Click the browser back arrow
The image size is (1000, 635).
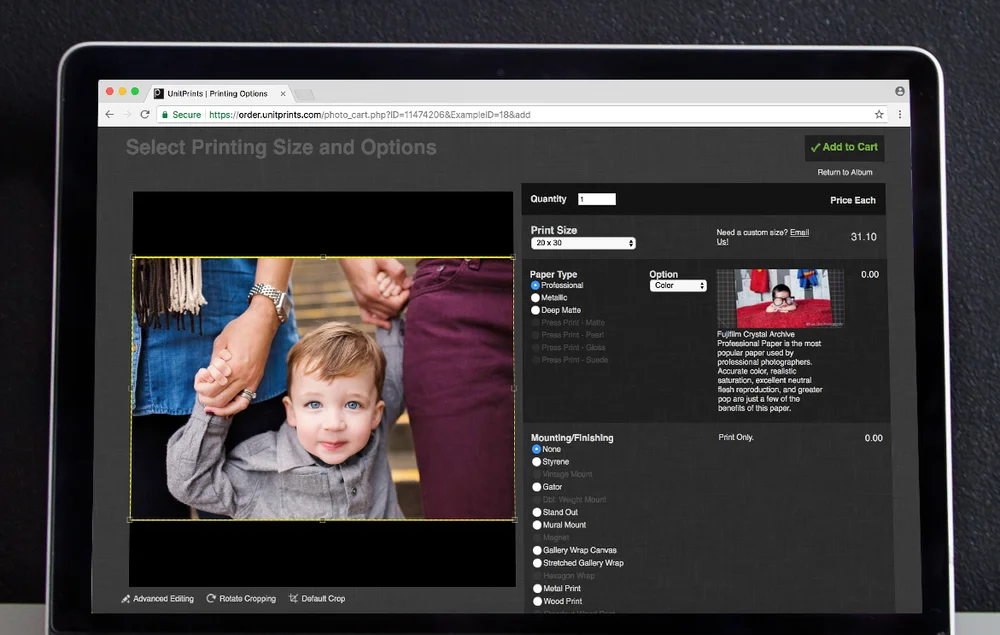tap(110, 115)
